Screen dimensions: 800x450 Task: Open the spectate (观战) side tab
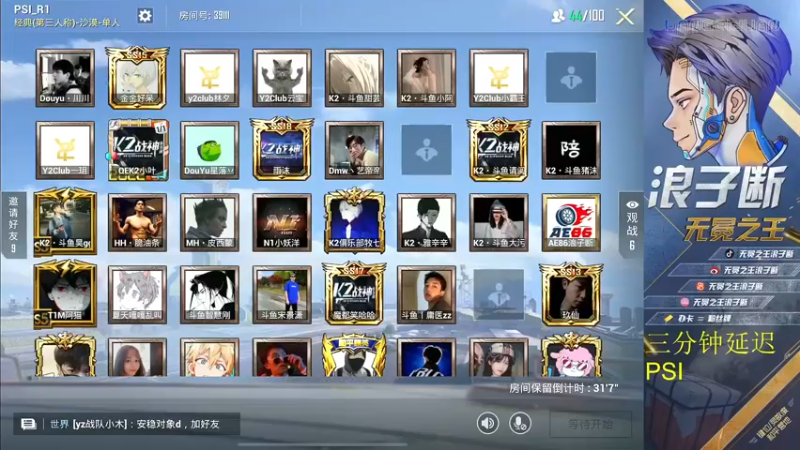pos(632,224)
